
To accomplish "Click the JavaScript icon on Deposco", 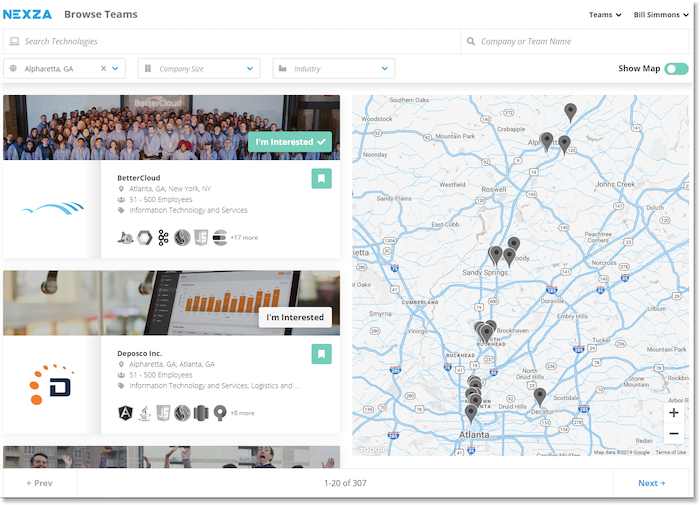I will (x=163, y=413).
